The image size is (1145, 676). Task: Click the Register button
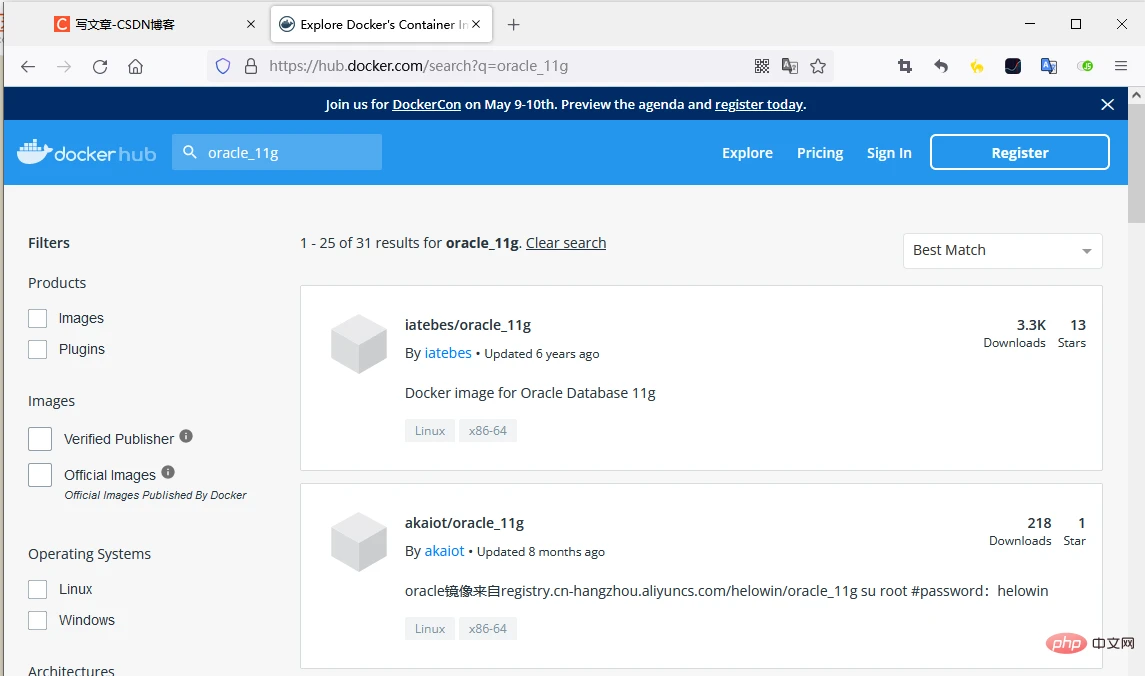point(1019,152)
